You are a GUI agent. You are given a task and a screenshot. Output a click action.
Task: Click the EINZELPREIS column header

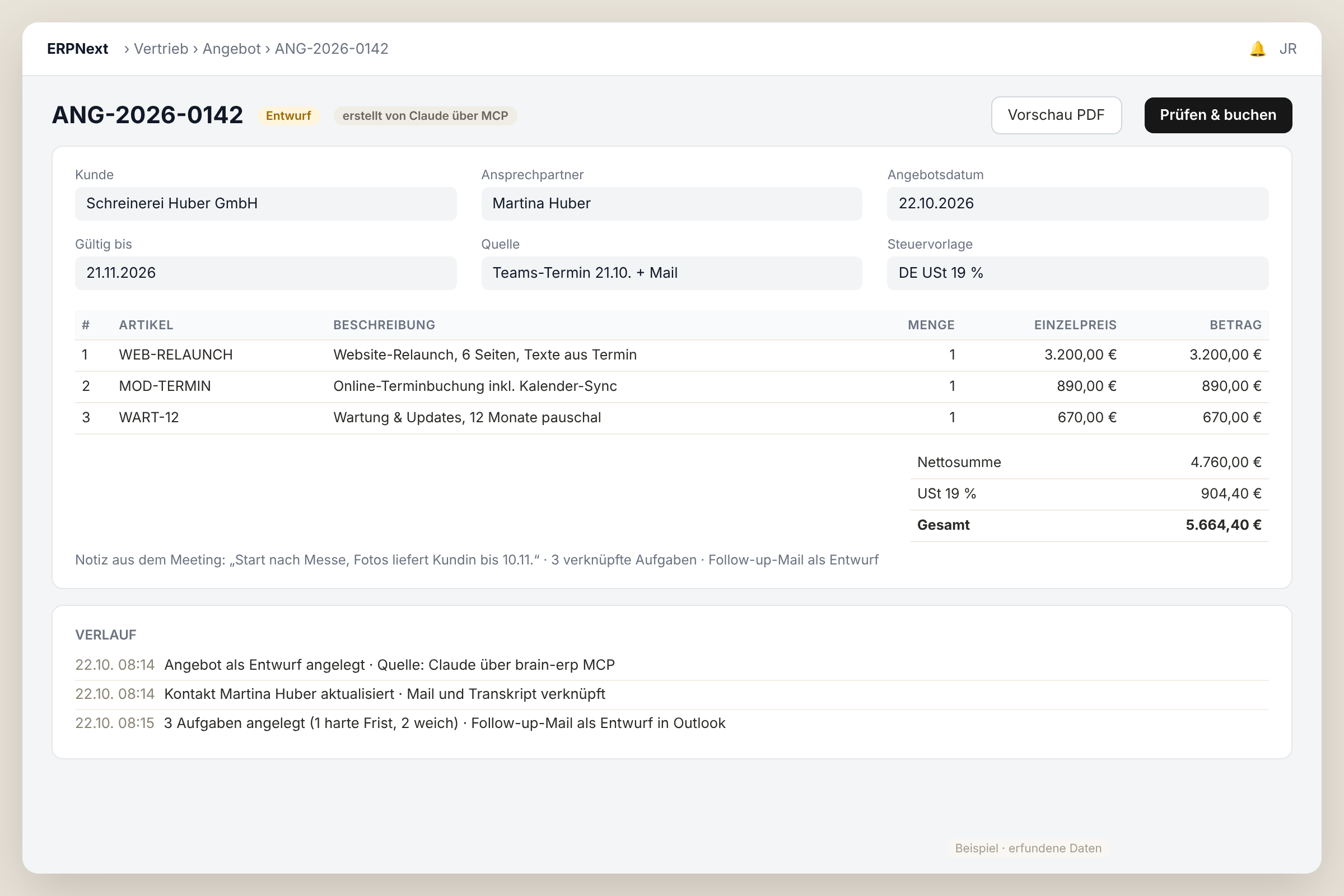(1075, 325)
